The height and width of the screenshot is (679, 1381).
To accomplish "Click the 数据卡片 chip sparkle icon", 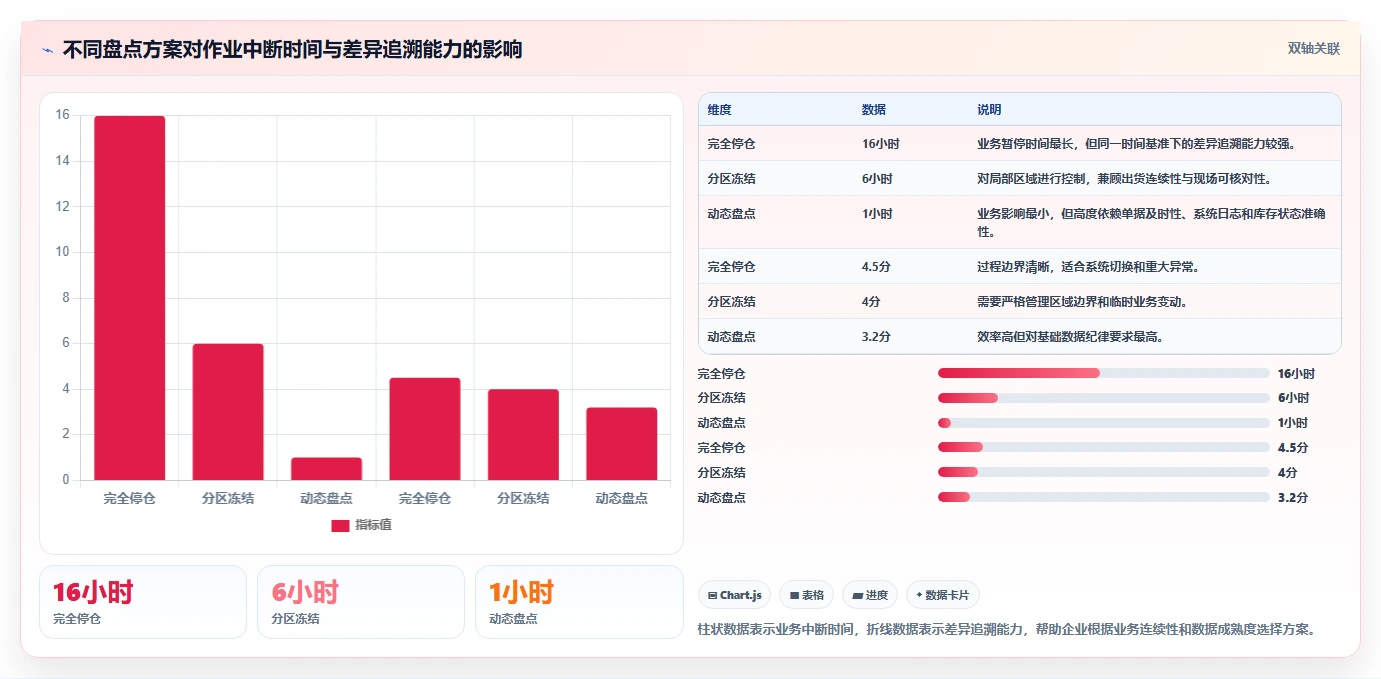I will point(919,595).
